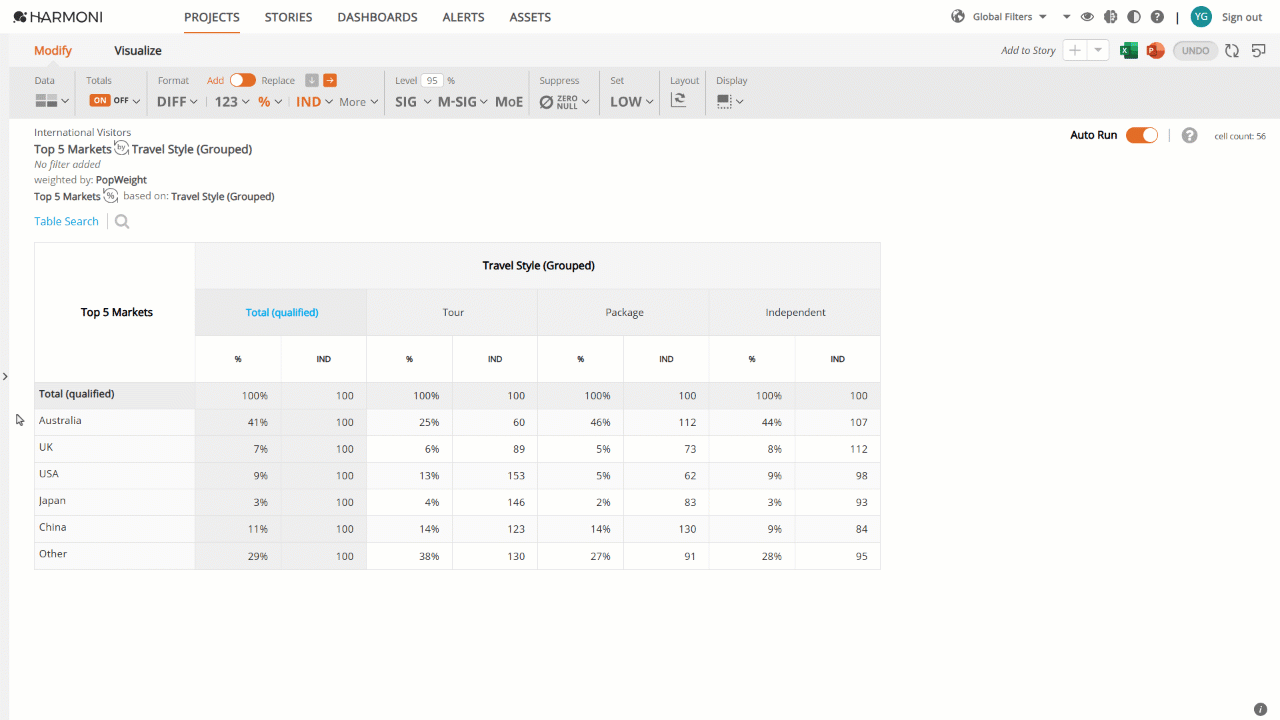Open the help question mark near Auto Run
Viewport: 1280px width, 720px height.
[1189, 135]
